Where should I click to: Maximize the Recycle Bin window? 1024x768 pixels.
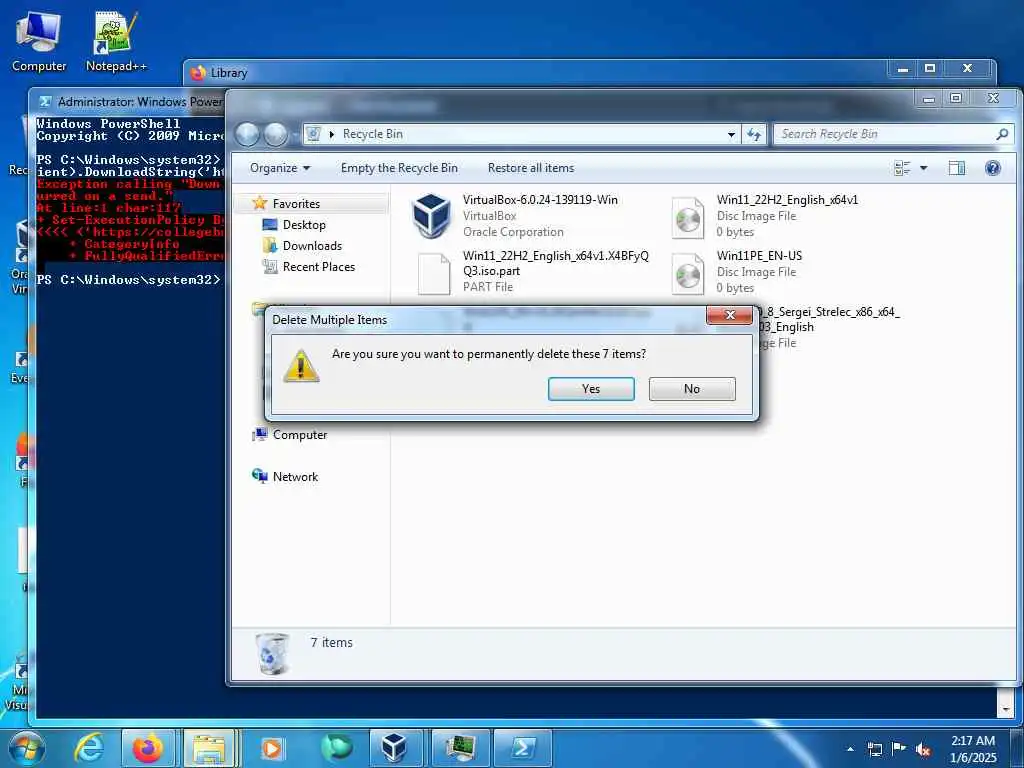tap(956, 98)
